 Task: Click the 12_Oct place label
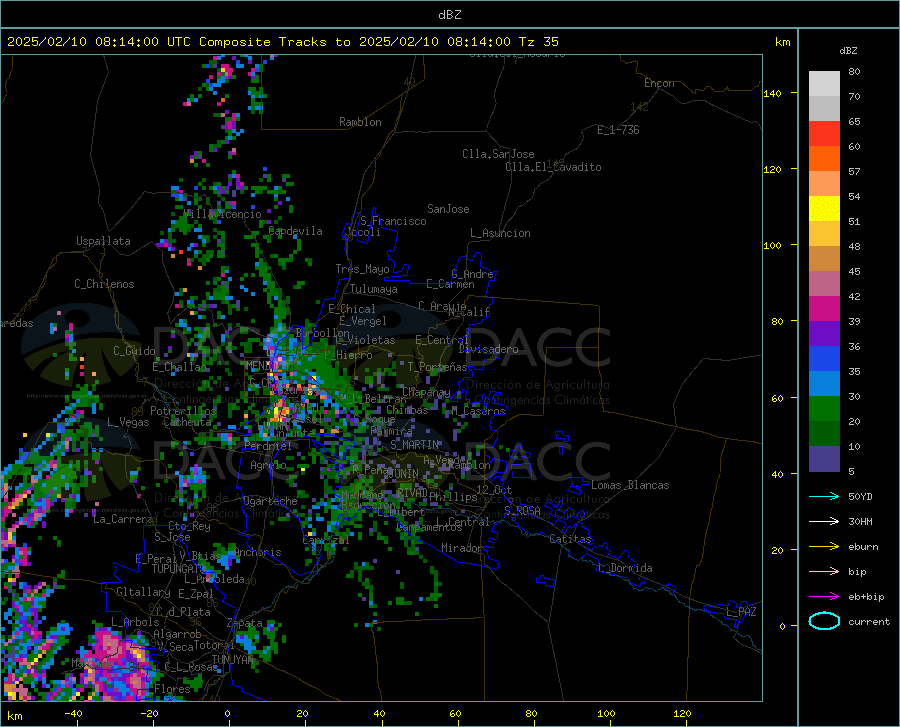click(494, 489)
